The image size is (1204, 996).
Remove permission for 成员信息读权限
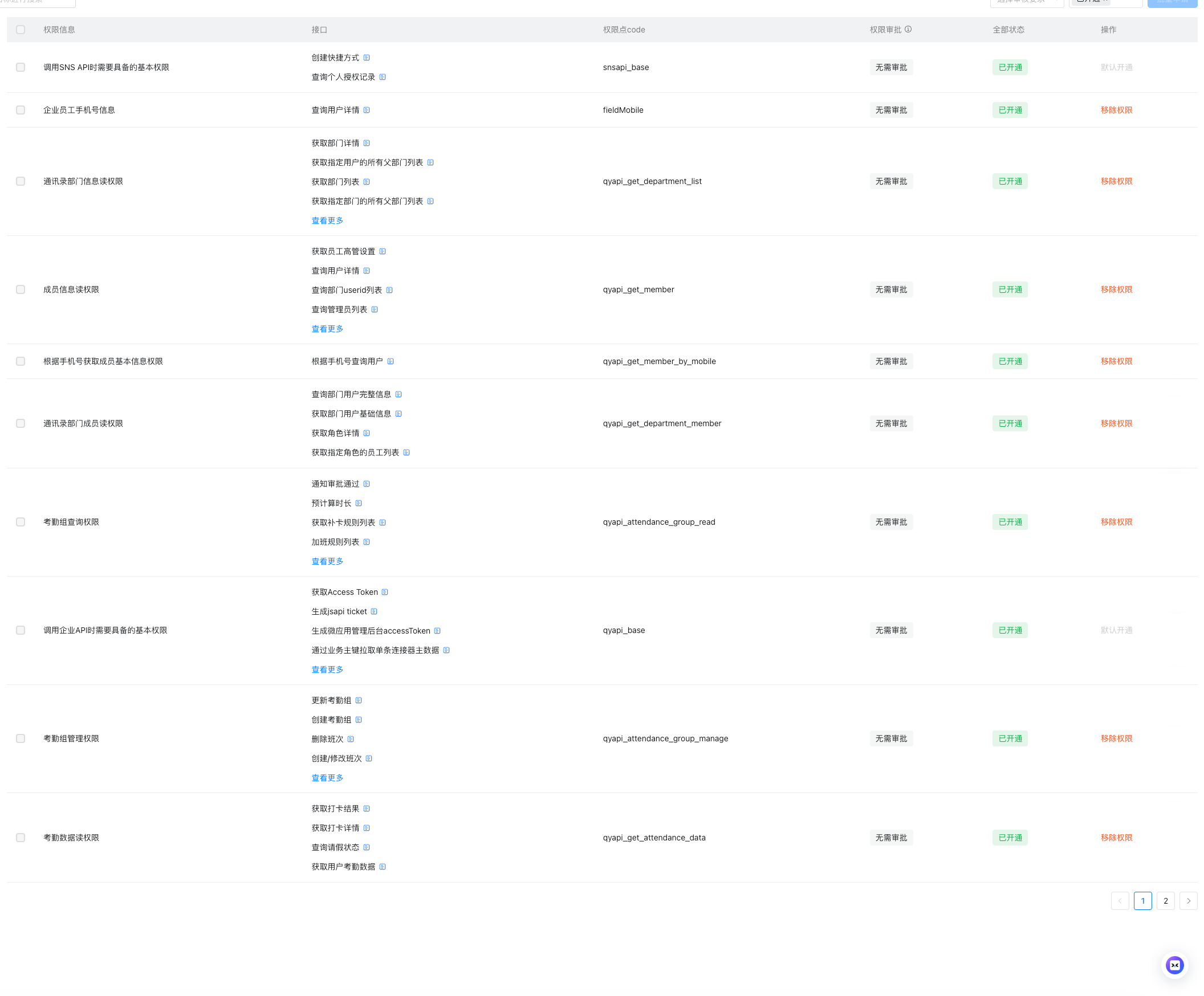click(x=1117, y=290)
